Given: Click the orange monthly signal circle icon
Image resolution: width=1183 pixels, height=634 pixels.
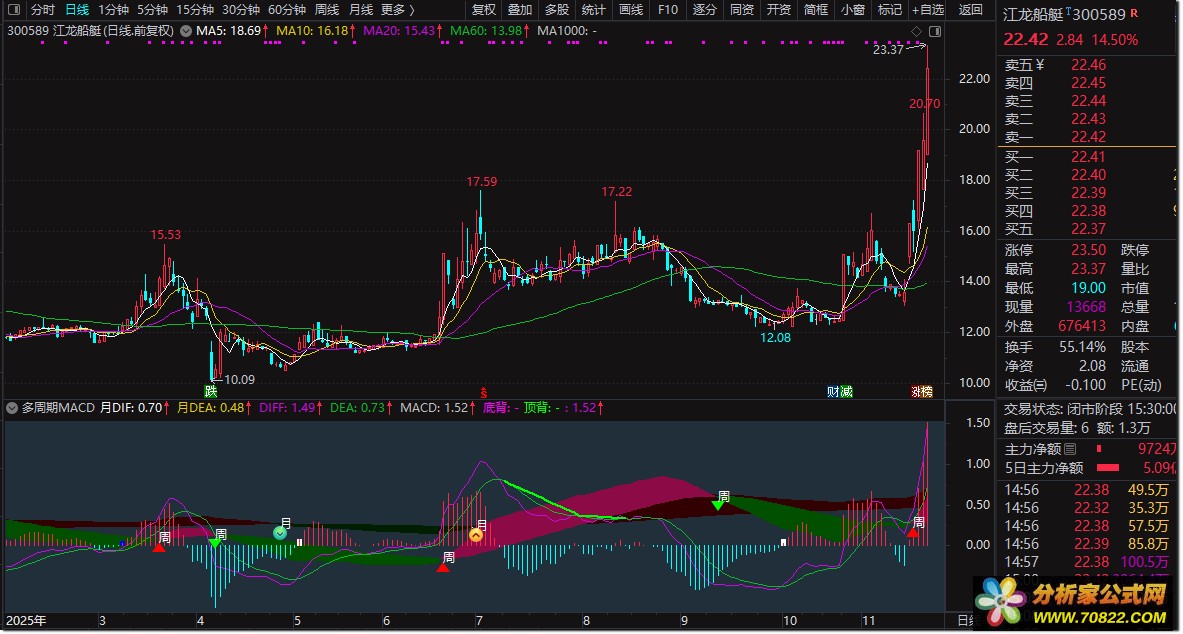Looking at the screenshot, I should click(476, 535).
